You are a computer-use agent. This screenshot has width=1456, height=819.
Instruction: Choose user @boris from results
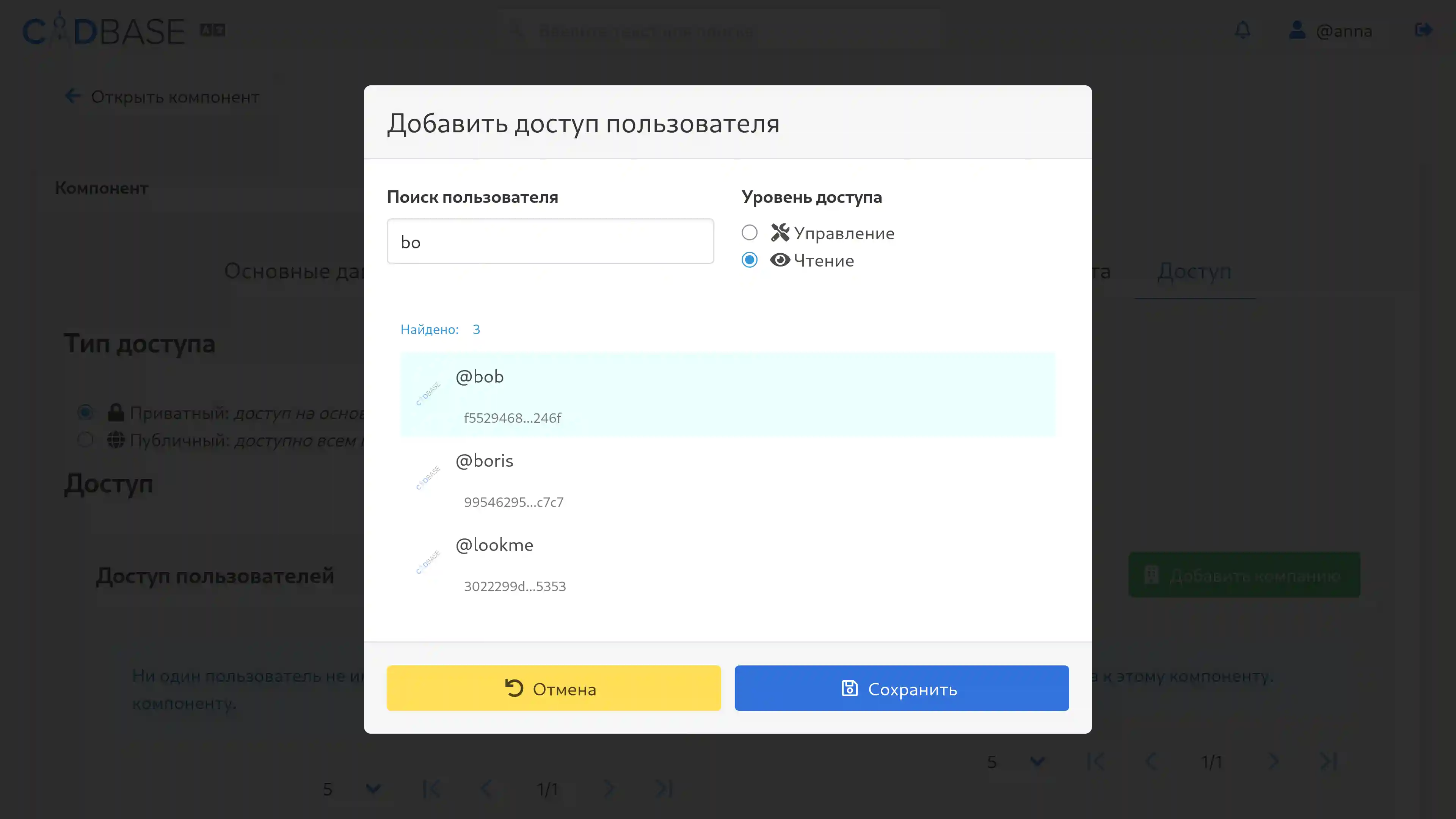click(728, 479)
